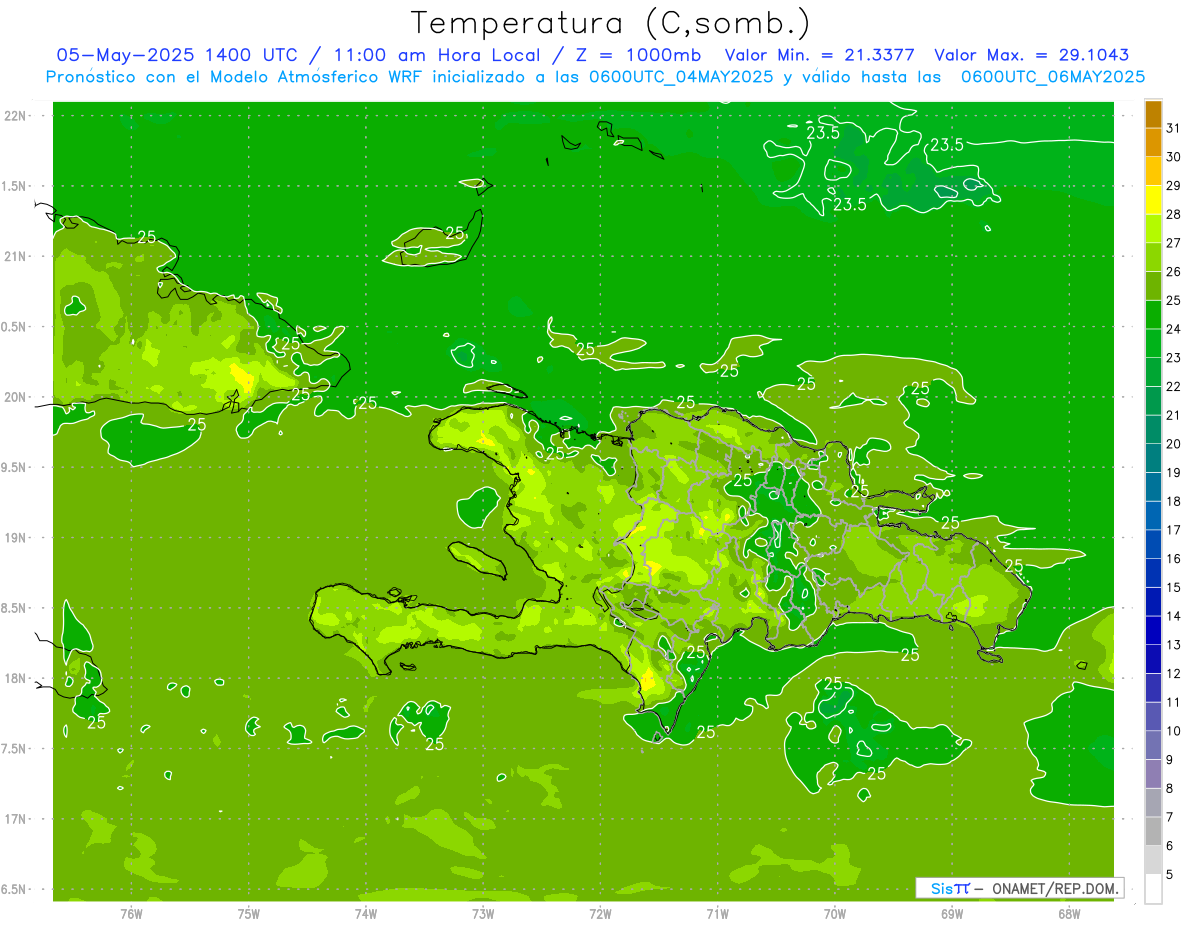This screenshot has height=927, width=1200.
Task: Click the 72W longitude axis label
Action: pyautogui.click(x=600, y=913)
